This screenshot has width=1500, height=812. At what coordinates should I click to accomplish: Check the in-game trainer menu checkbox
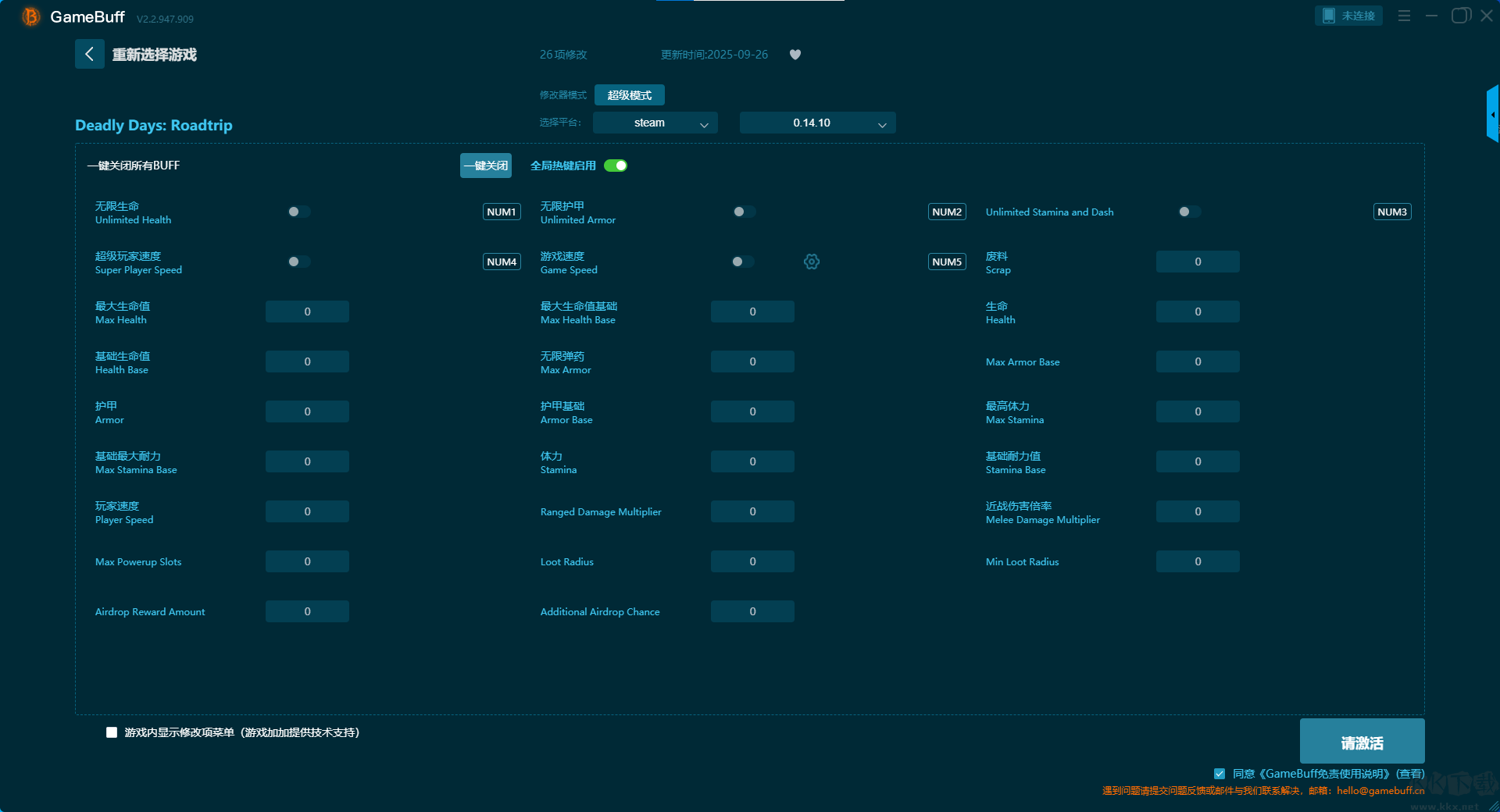(x=112, y=732)
